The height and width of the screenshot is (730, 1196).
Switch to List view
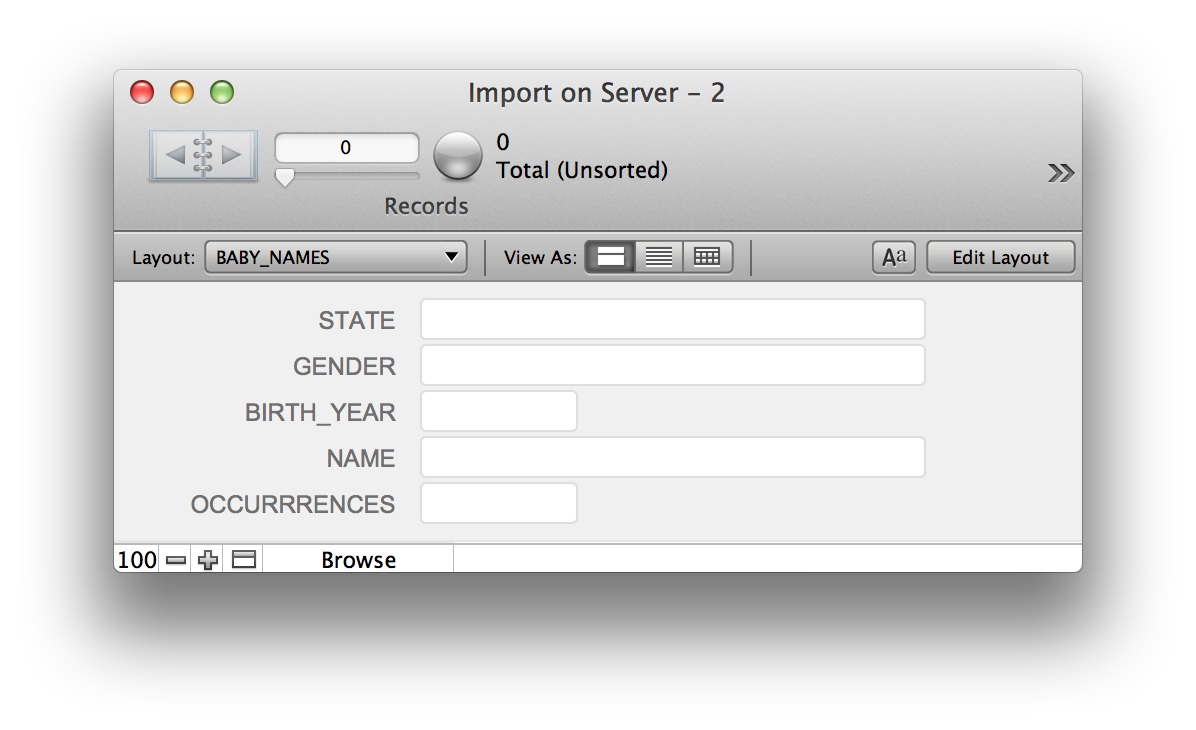(x=659, y=257)
